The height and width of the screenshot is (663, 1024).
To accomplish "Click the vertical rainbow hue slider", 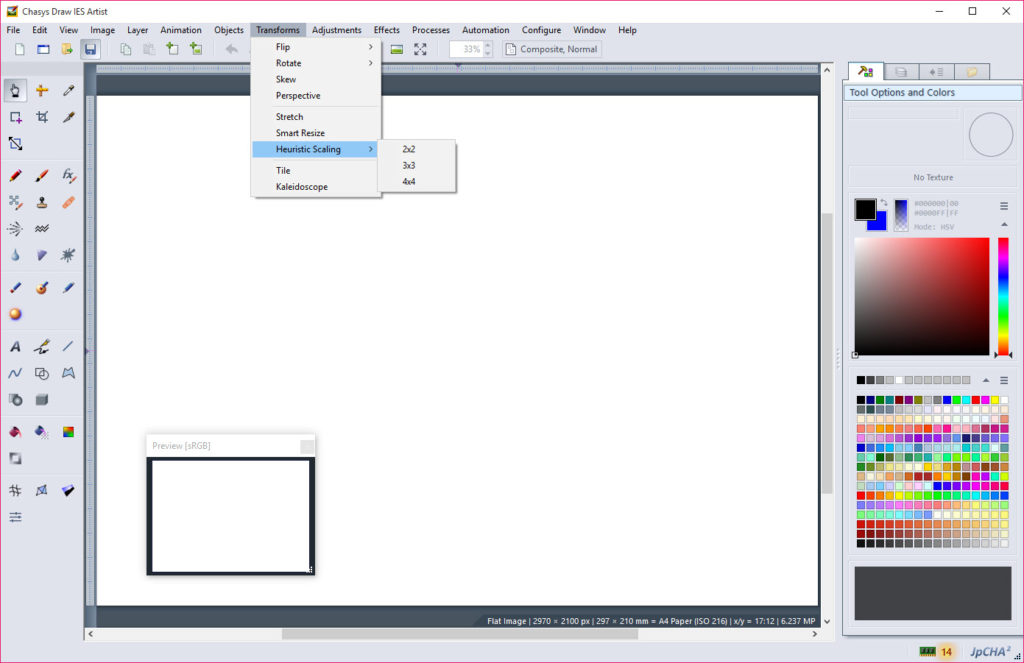I will click(1003, 295).
